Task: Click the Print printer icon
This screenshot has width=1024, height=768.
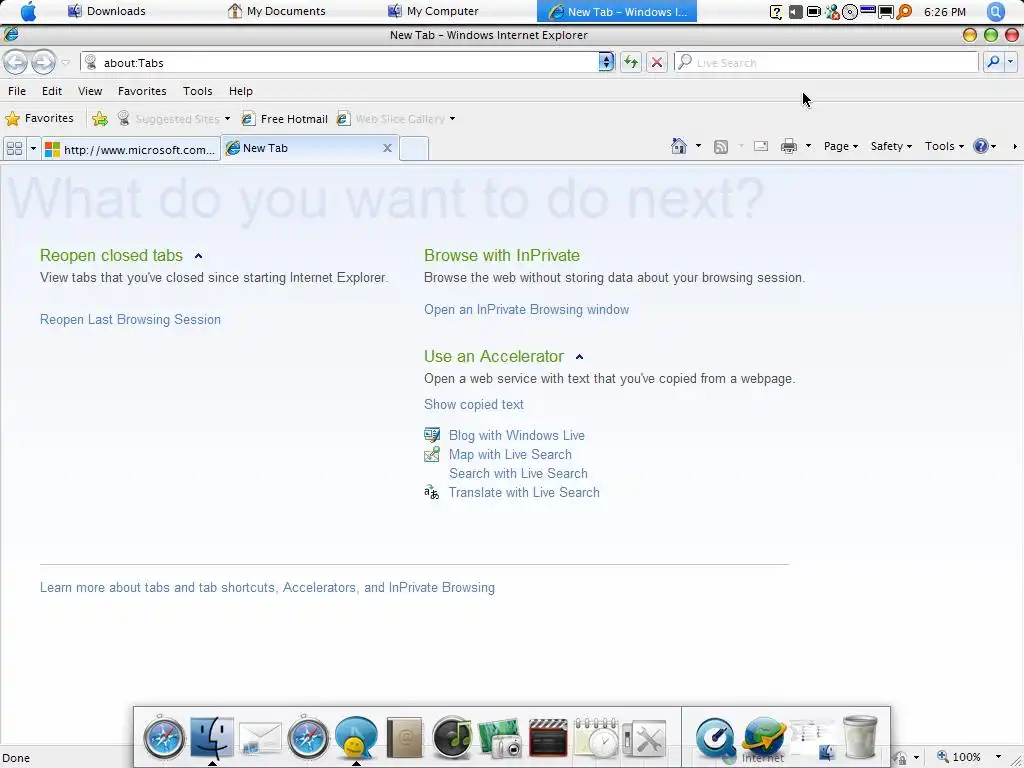Action: click(x=789, y=146)
